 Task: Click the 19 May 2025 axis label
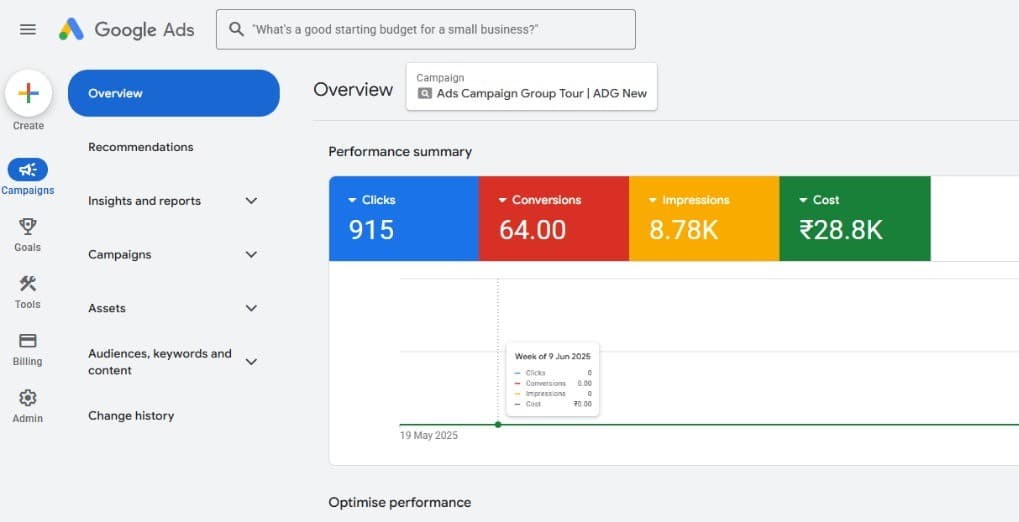pyautogui.click(x=429, y=436)
